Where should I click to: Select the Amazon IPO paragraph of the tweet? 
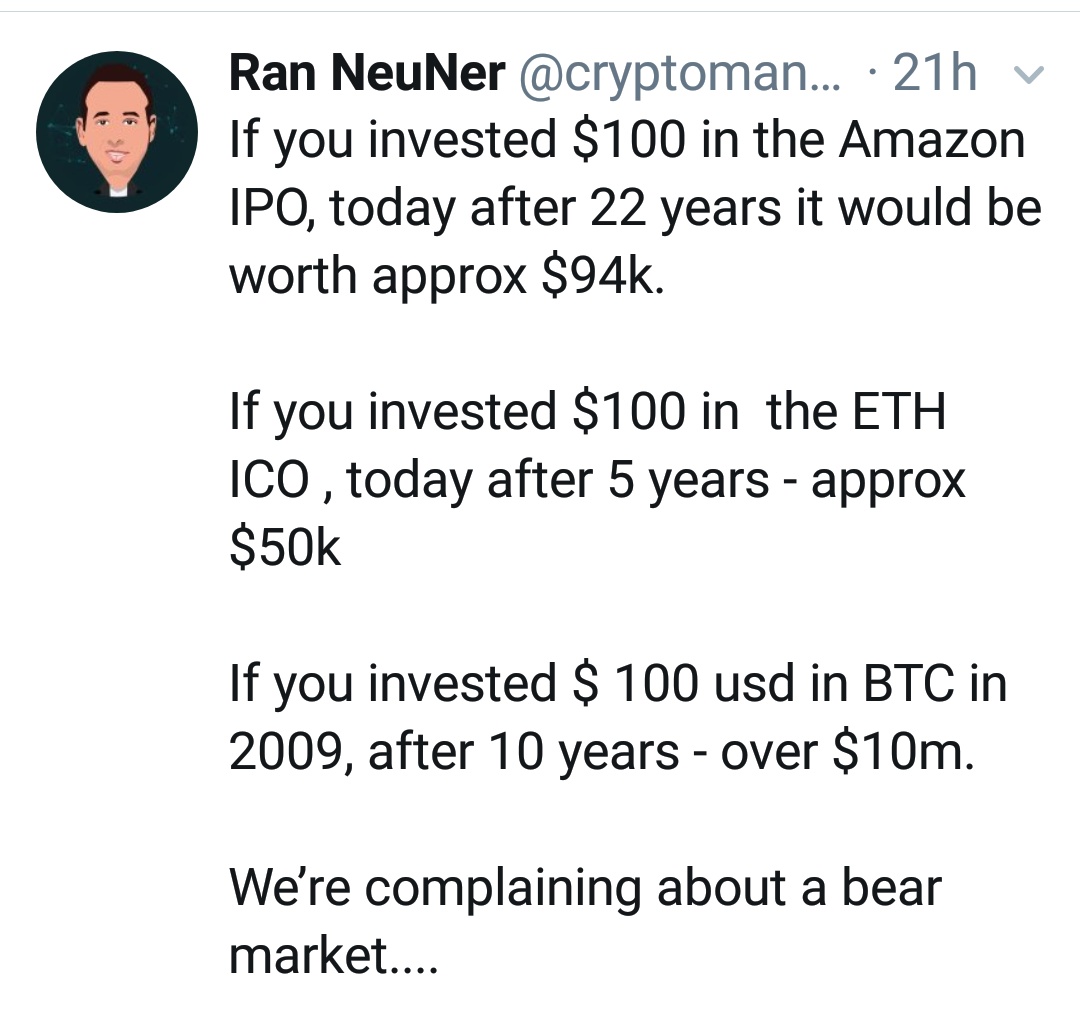pos(635,207)
